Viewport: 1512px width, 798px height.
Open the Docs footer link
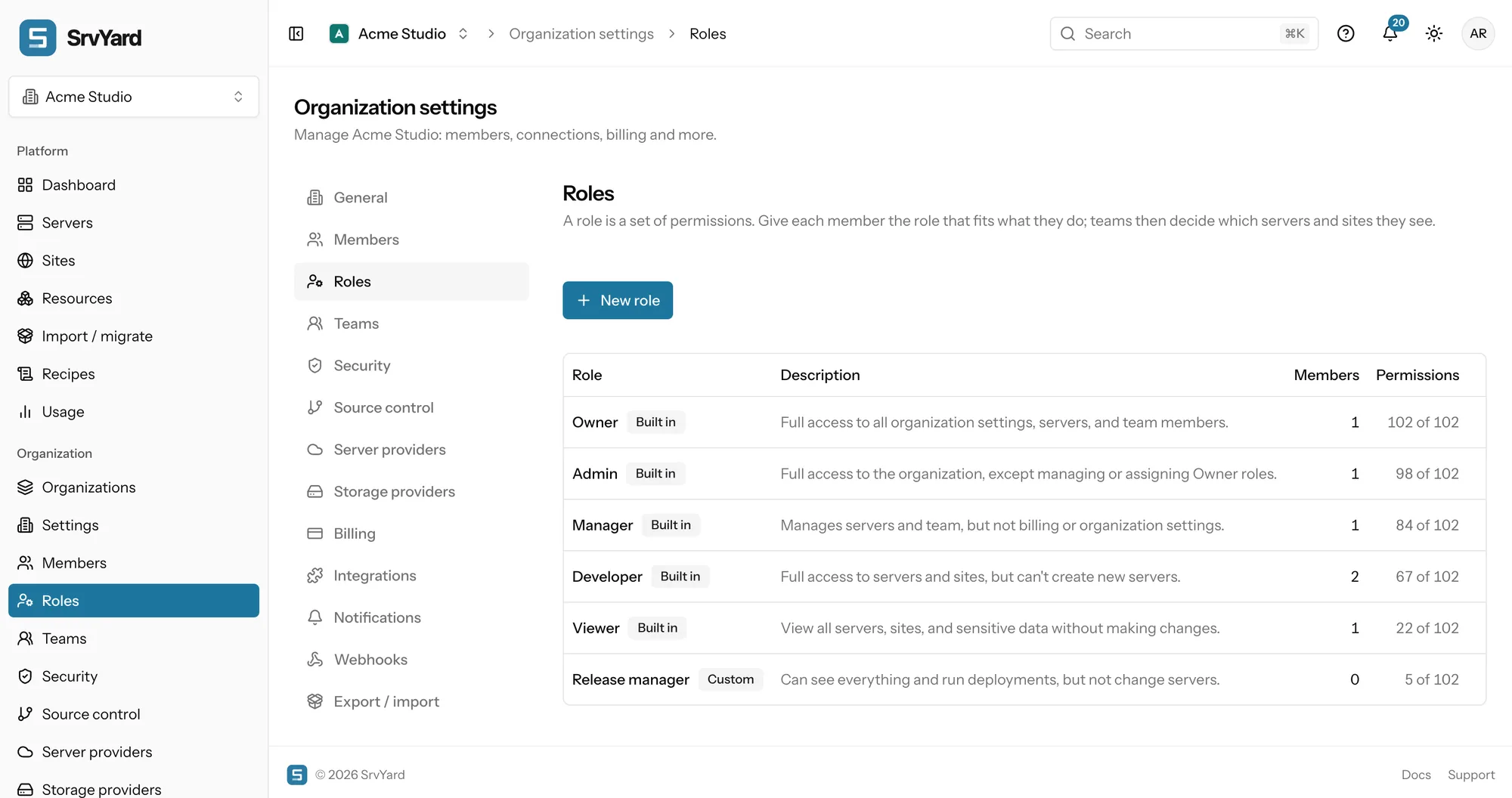(1416, 775)
